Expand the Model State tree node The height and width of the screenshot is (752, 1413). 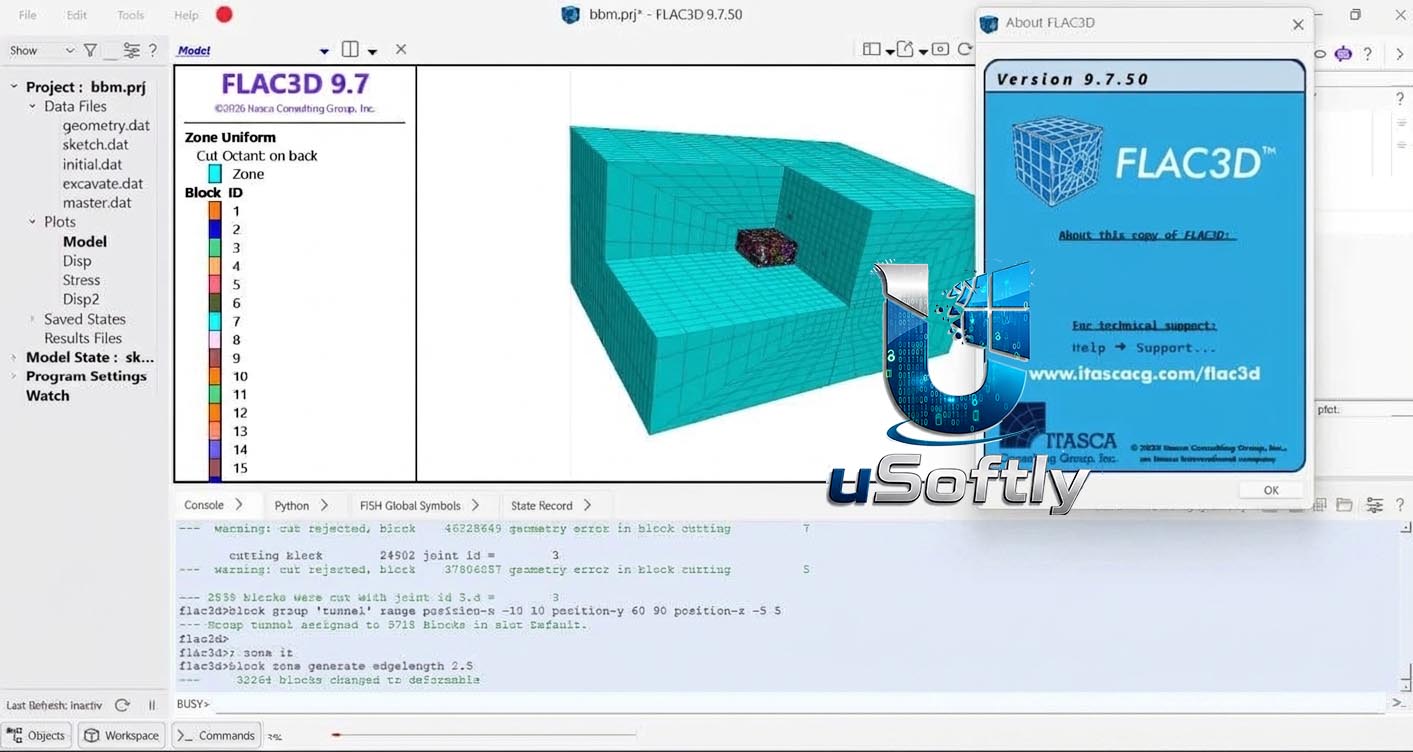pyautogui.click(x=14, y=357)
